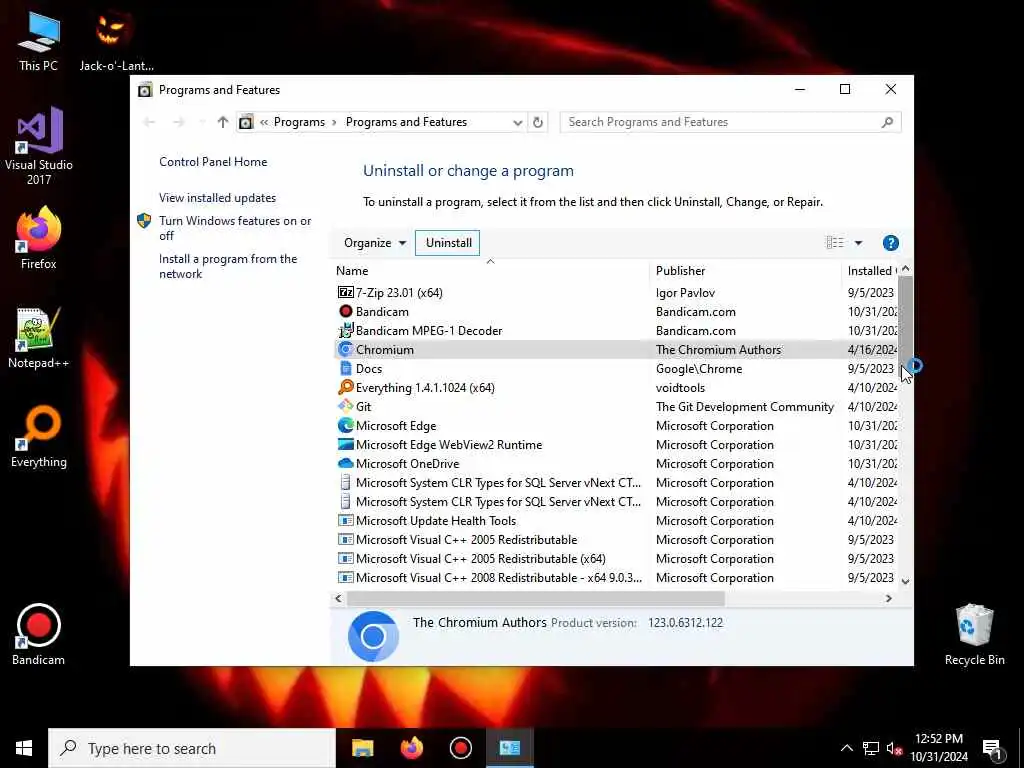Click the Edge WebView2 Runtime icon

point(345,444)
